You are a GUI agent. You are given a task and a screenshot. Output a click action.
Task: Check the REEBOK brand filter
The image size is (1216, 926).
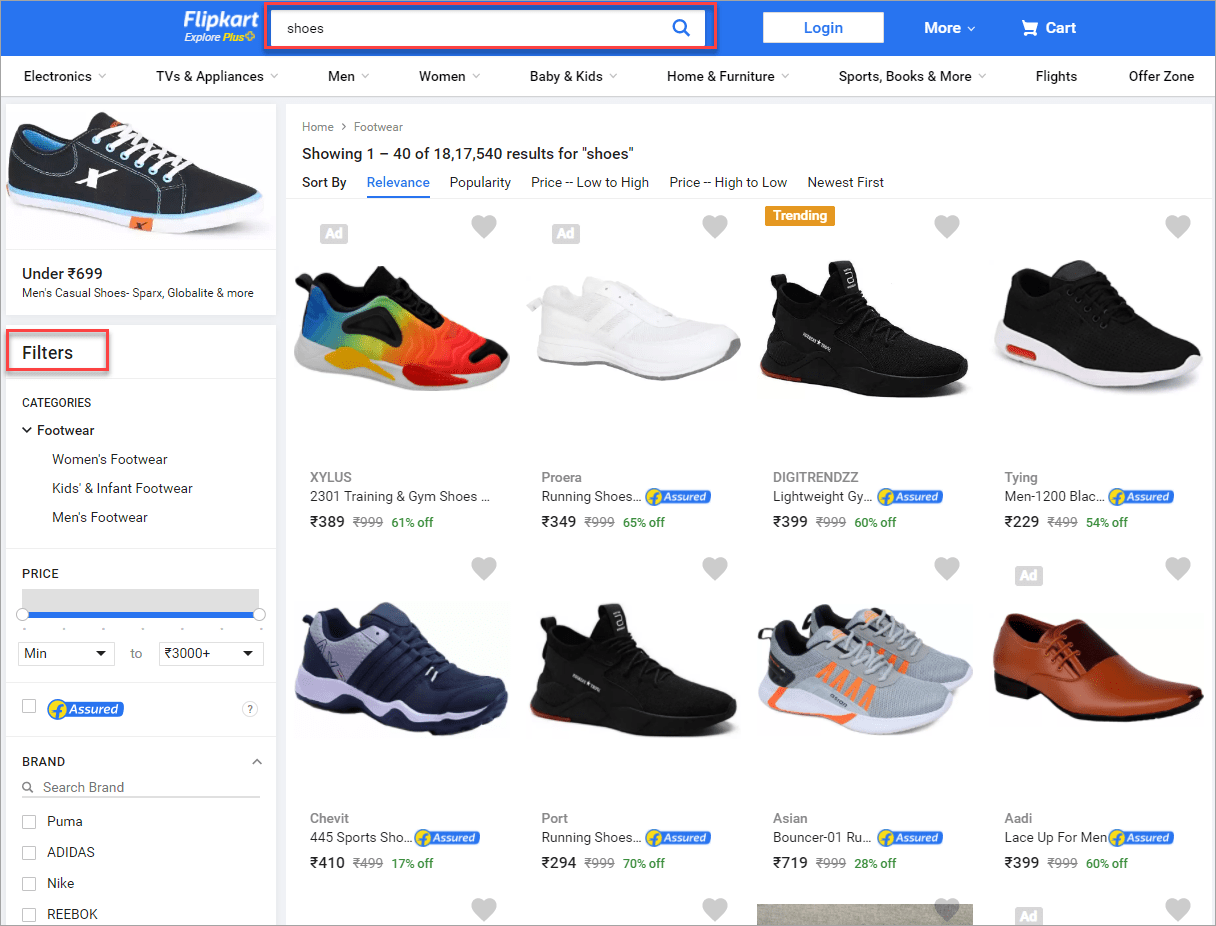click(29, 915)
